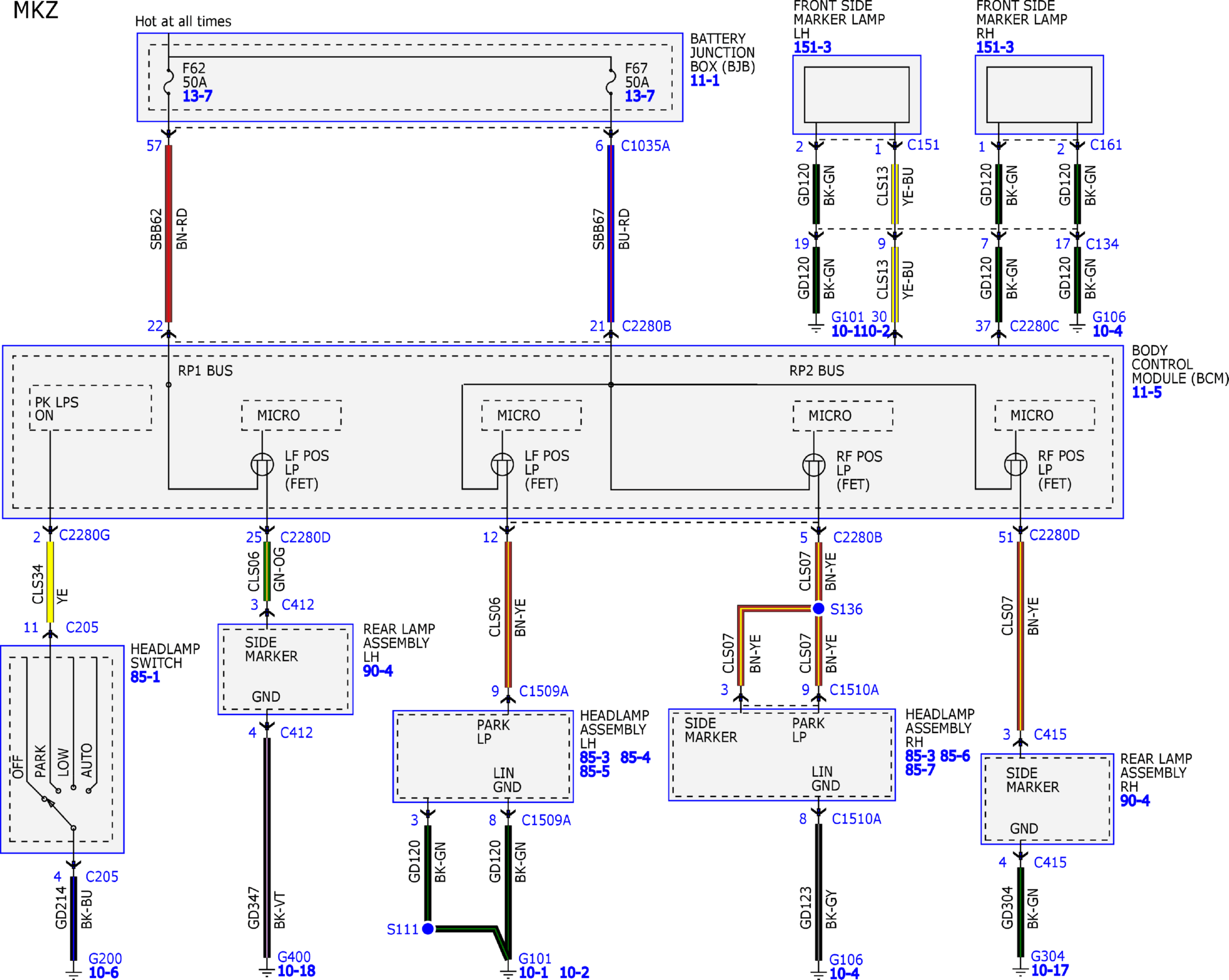The width and height of the screenshot is (1229, 980).
Task: Follow the Battery Junction Box 11-1 link
Action: [x=705, y=81]
